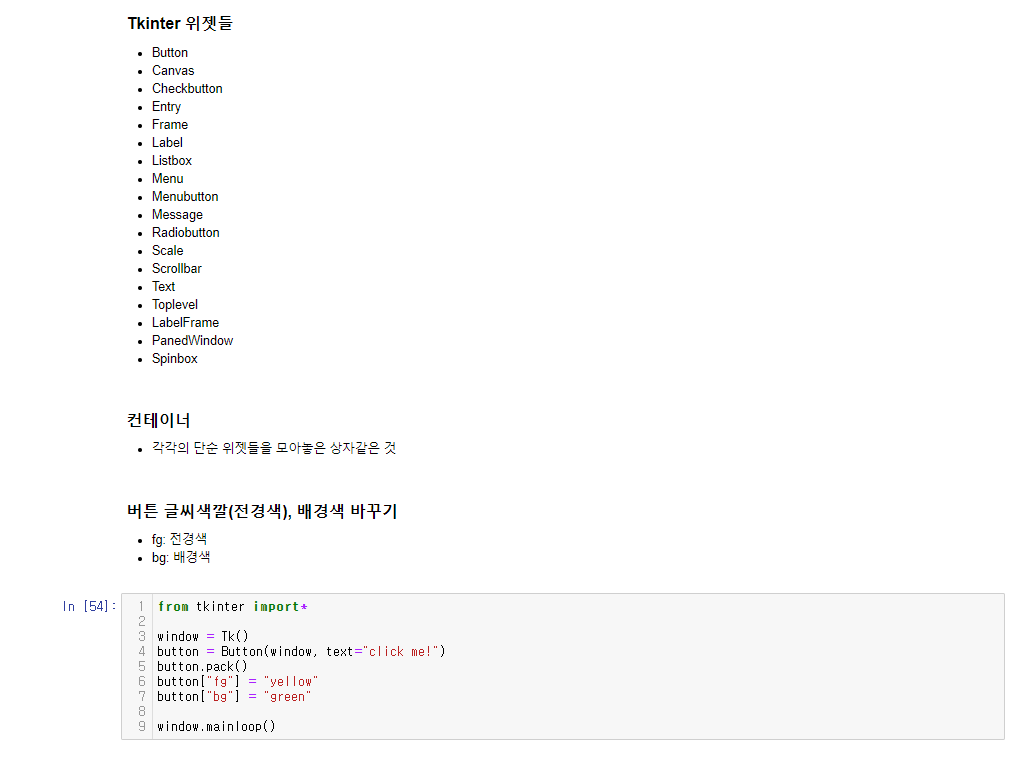Click the 'LabelFrame' list item
The width and height of the screenshot is (1021, 757).
pyautogui.click(x=186, y=323)
